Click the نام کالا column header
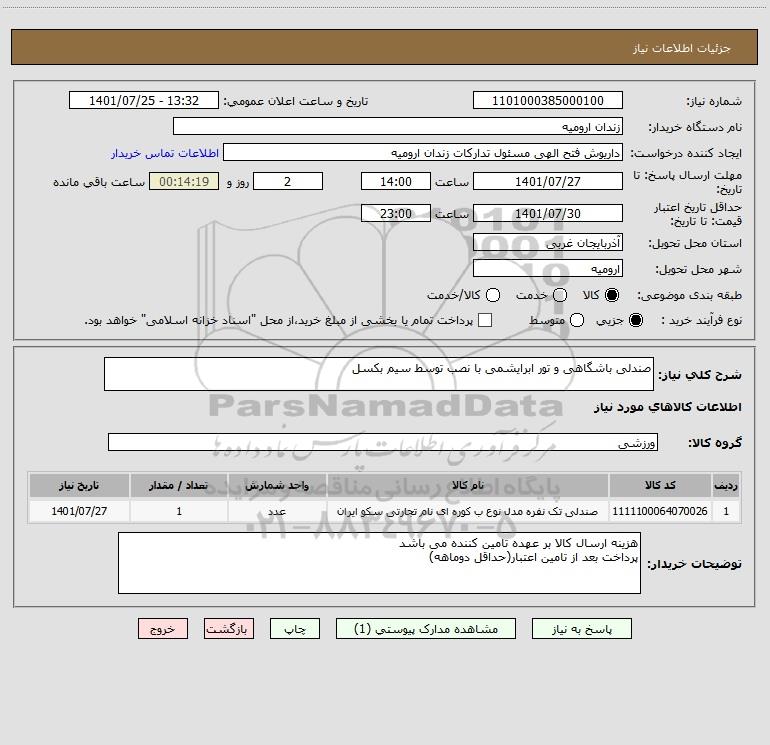 [x=468, y=485]
